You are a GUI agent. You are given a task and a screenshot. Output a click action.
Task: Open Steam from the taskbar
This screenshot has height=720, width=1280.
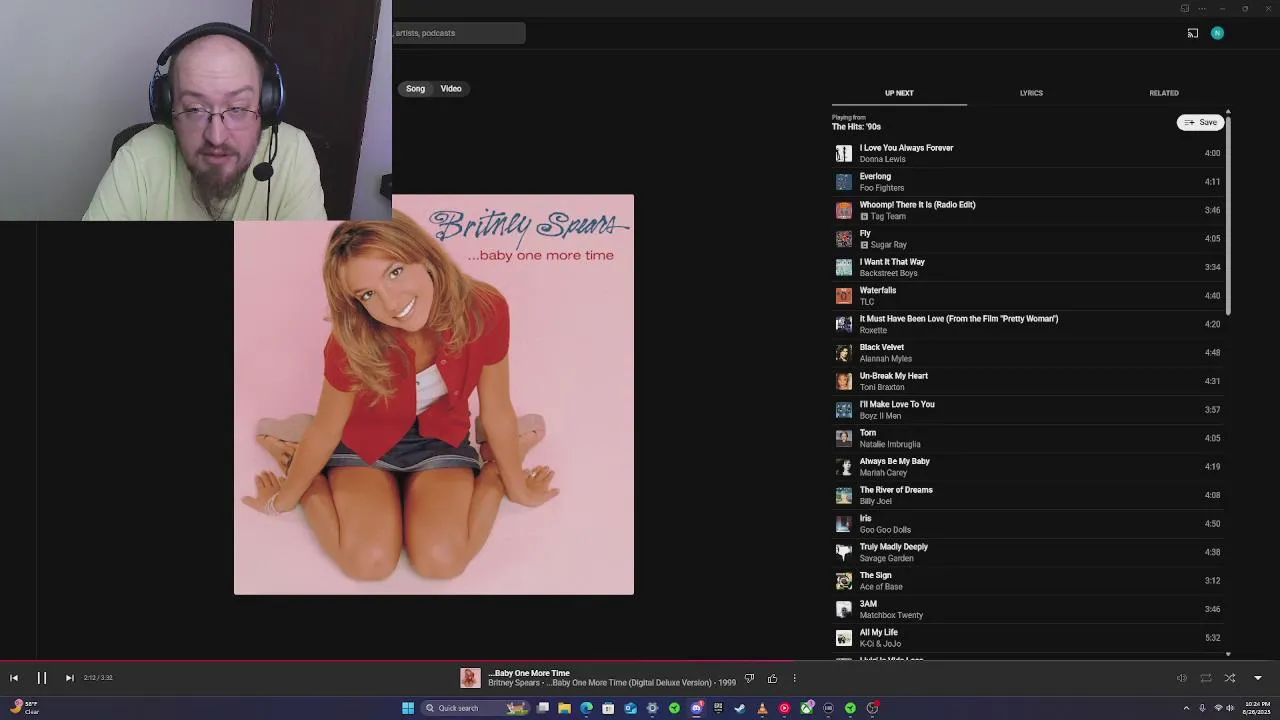(740, 708)
